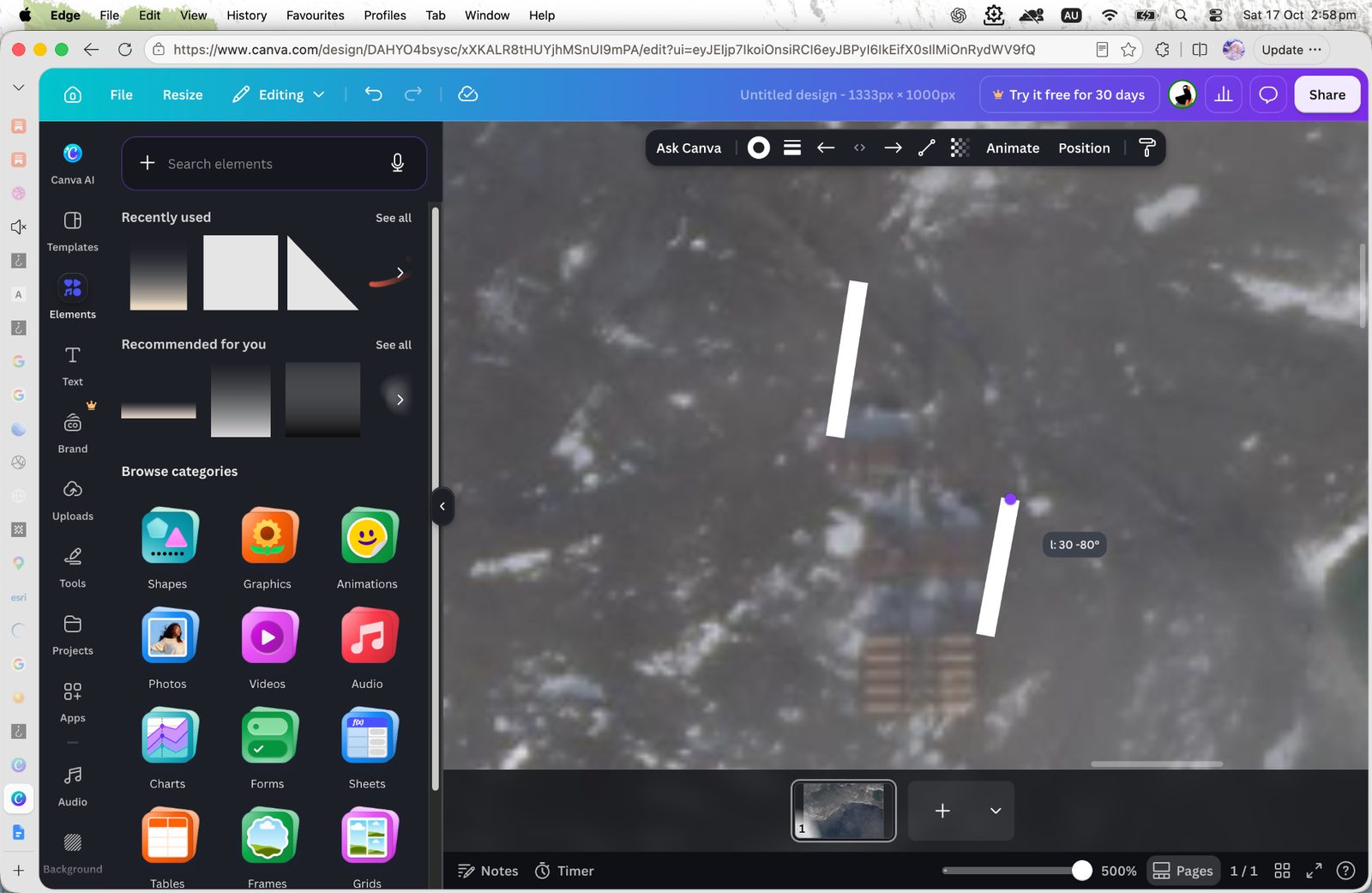Click the Search elements field
The height and width of the screenshot is (893, 1372).
tap(274, 163)
